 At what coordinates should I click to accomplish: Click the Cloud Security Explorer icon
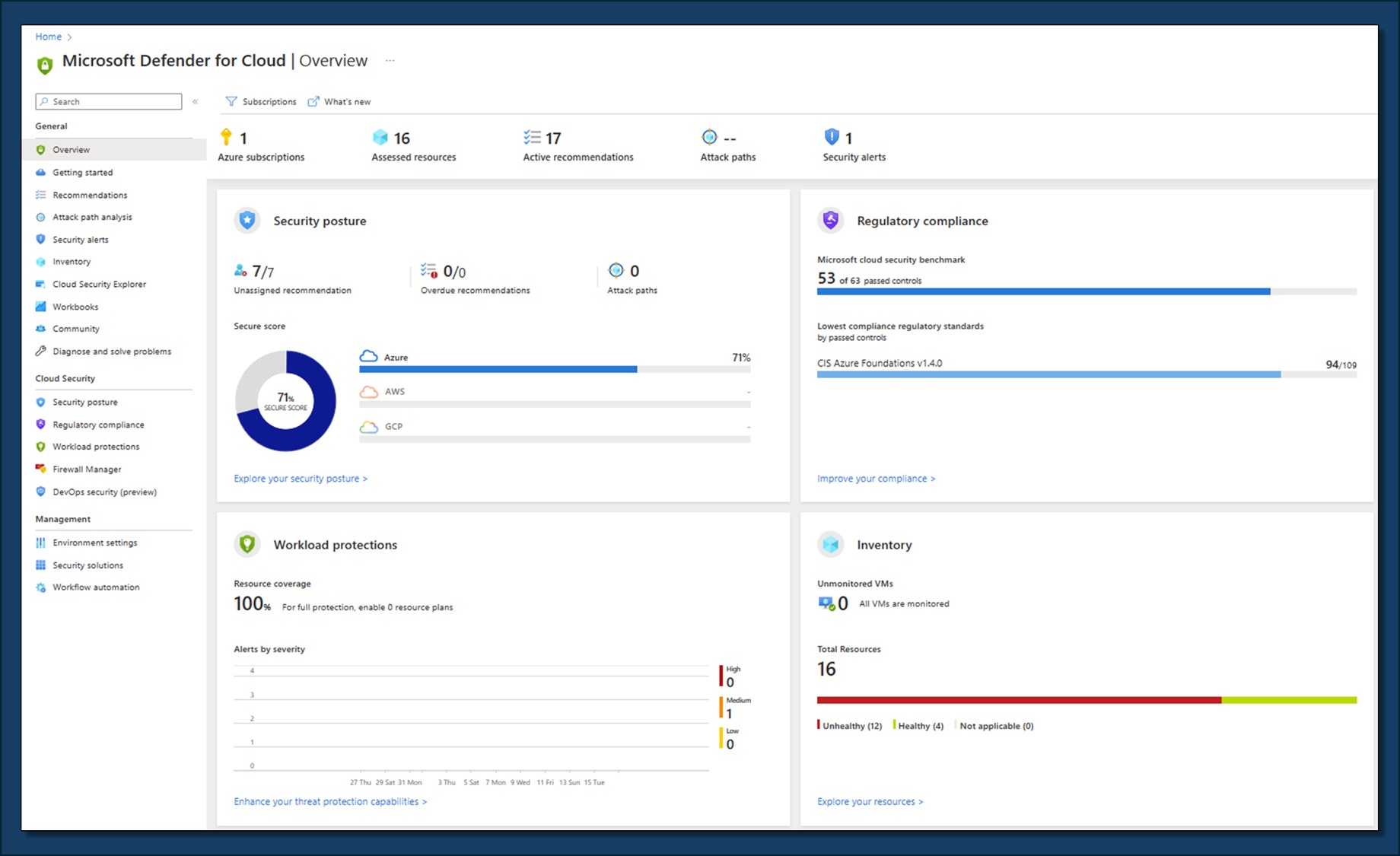(x=41, y=284)
